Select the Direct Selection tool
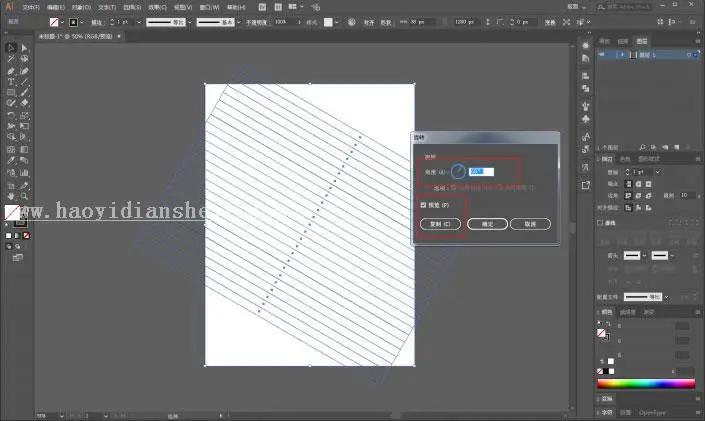 (24, 48)
